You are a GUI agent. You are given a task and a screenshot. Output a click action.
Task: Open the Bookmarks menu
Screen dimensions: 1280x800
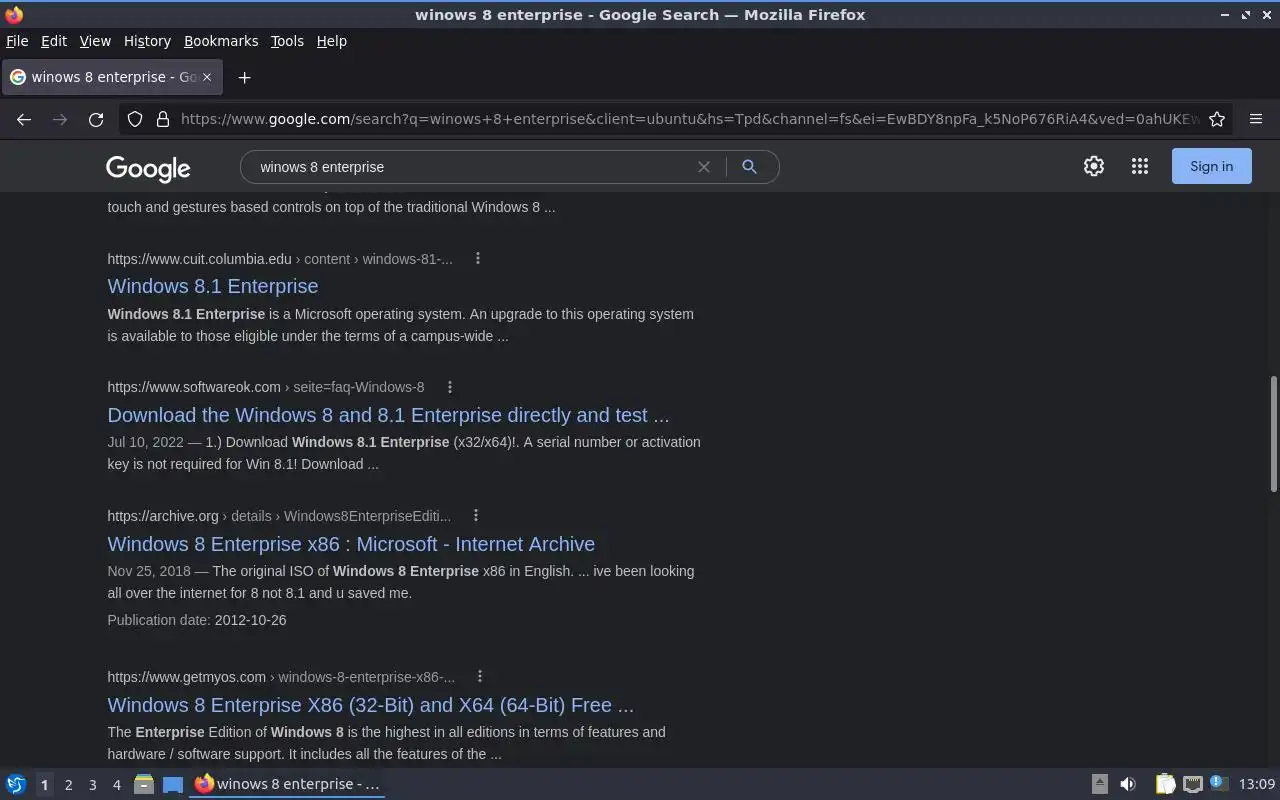pos(221,41)
